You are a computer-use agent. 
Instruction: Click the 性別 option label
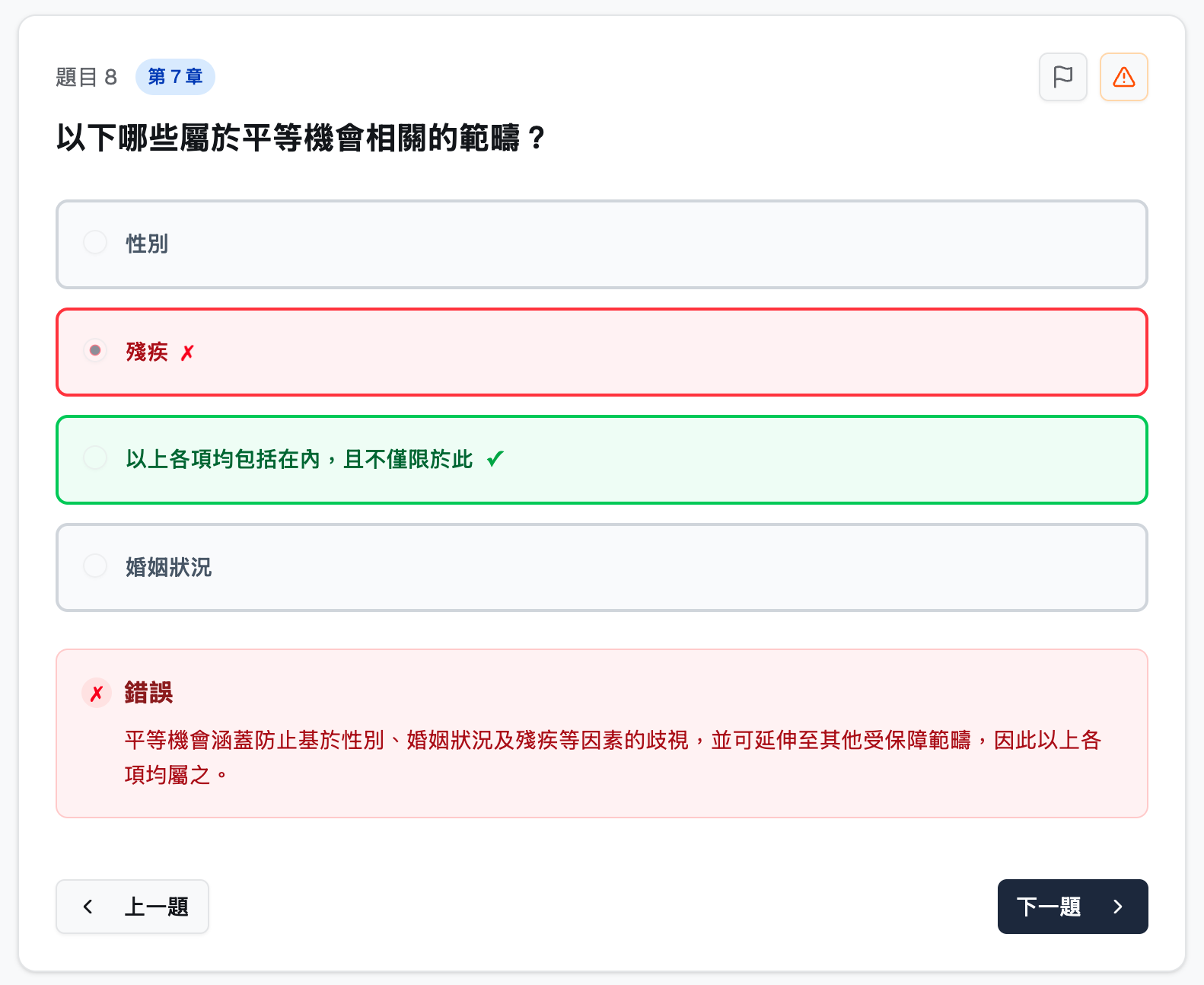click(147, 244)
